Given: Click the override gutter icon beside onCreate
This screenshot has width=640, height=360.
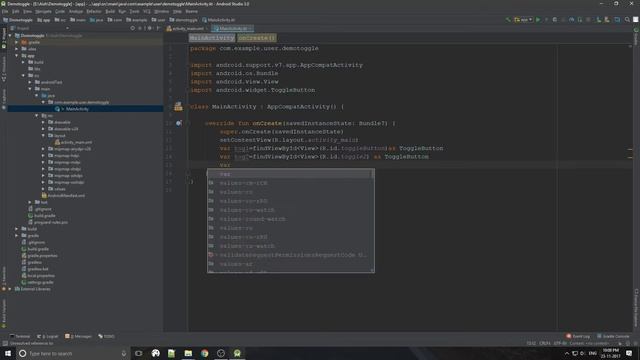Looking at the screenshot, I should click(x=179, y=123).
